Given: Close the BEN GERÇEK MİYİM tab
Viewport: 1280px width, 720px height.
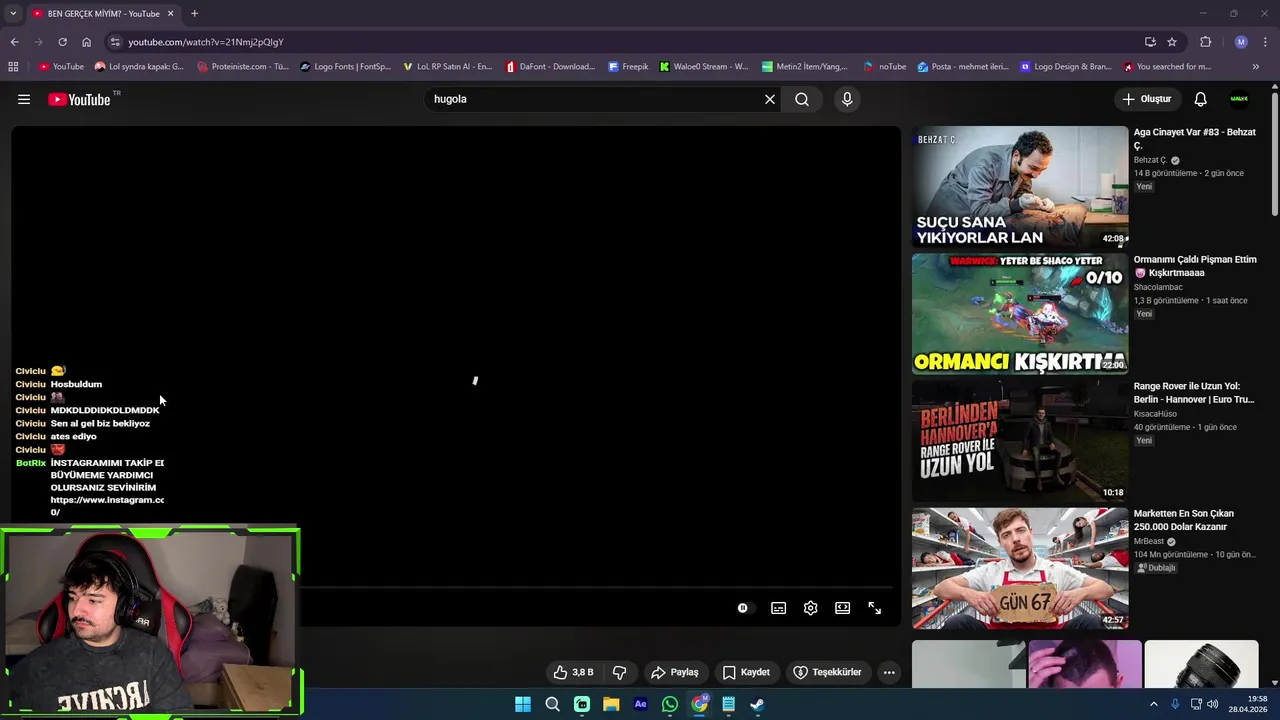Looking at the screenshot, I should [x=170, y=13].
